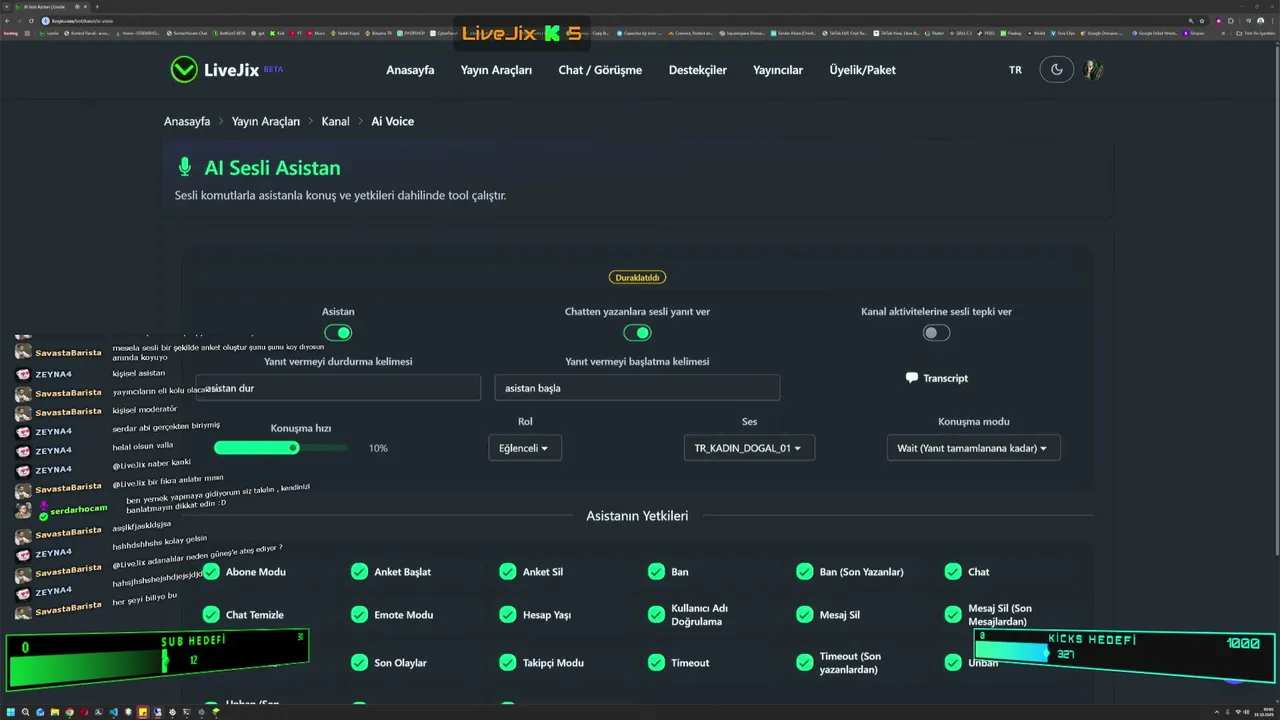
Task: Uncheck Abone Modu permission
Action: click(211, 571)
